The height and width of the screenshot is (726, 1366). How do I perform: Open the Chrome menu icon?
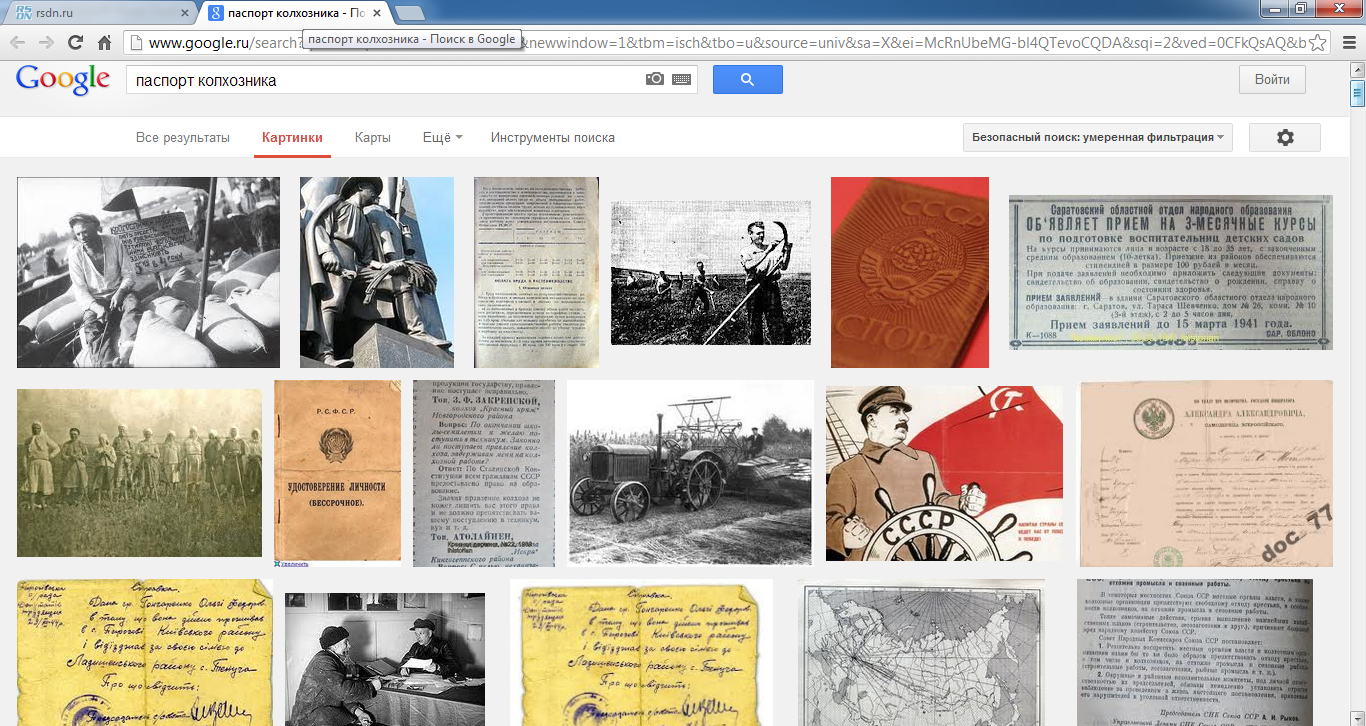click(x=1349, y=43)
